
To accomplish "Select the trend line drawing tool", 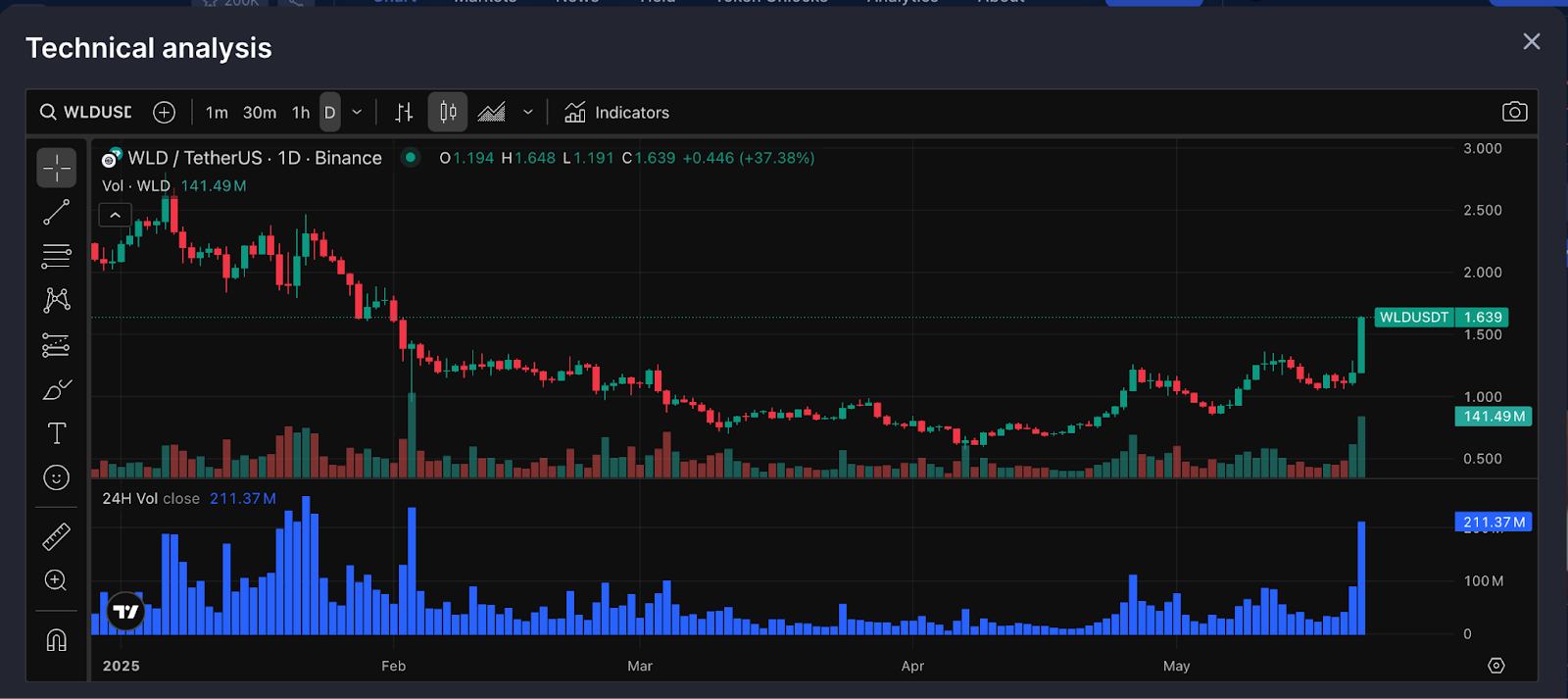I will (x=57, y=212).
